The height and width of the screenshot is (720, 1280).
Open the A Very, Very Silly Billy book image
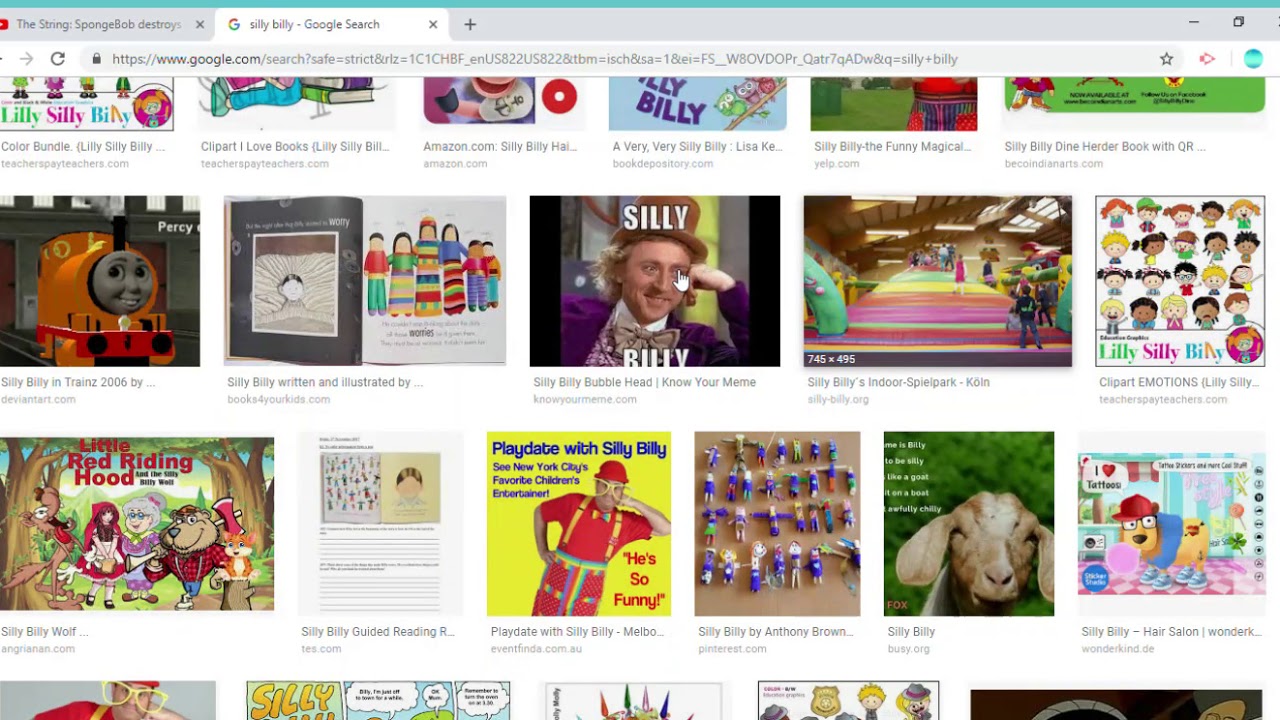(x=698, y=104)
